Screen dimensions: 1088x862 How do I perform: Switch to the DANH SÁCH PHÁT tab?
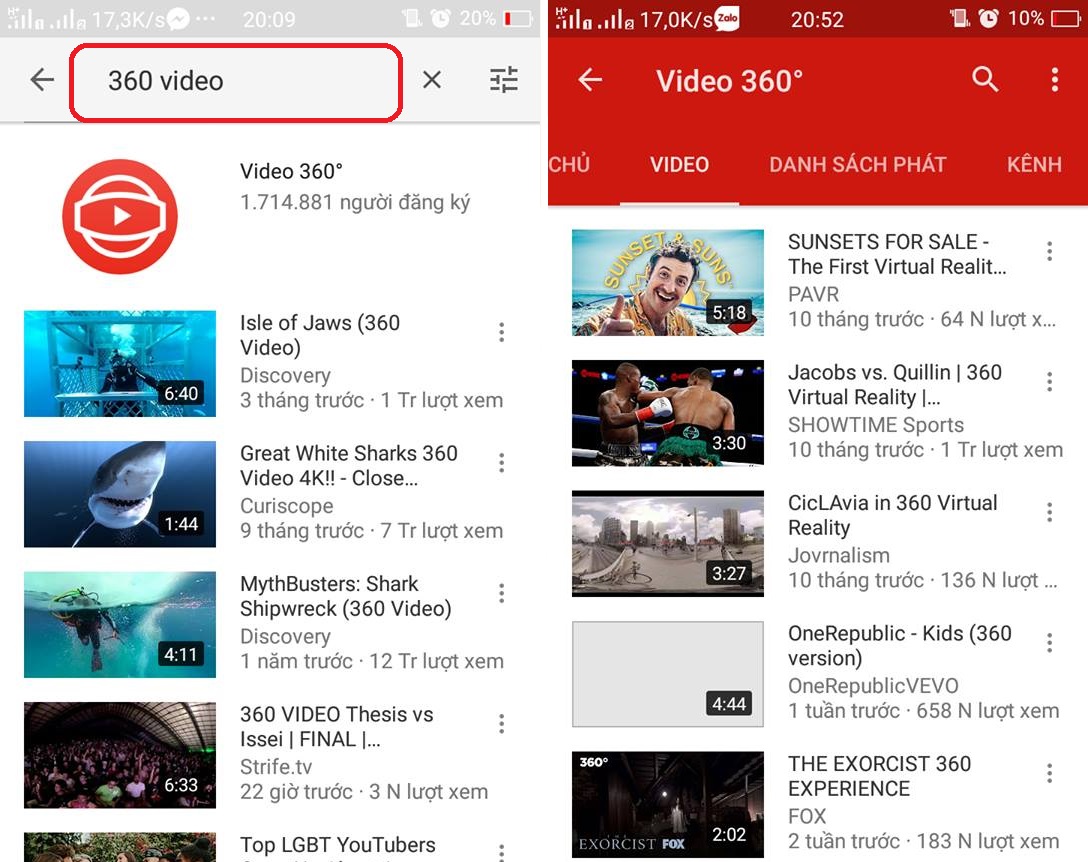coord(857,164)
